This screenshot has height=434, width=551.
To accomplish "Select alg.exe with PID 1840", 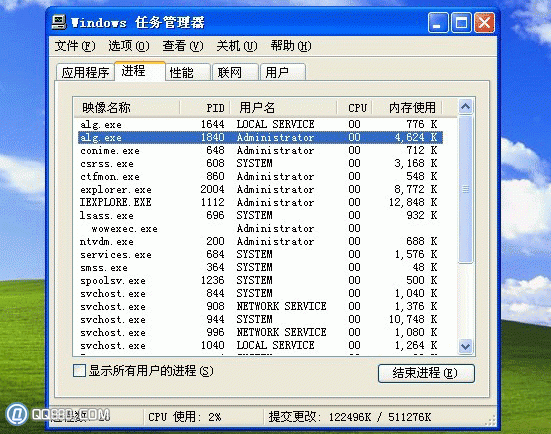I will pyautogui.click(x=260, y=137).
